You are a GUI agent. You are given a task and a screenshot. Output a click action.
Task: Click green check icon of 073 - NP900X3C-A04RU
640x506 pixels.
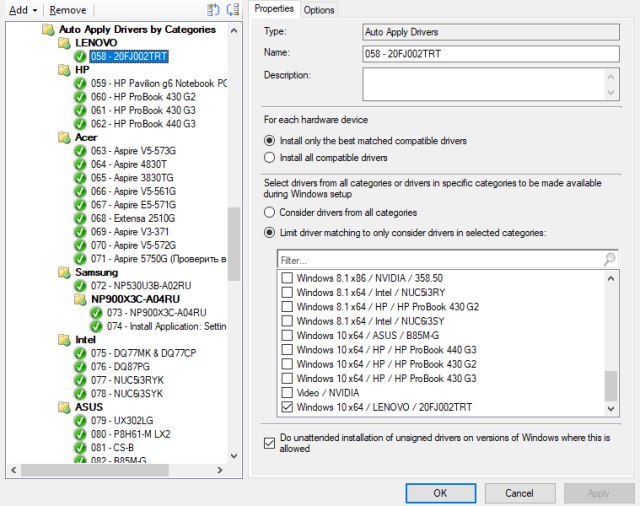[96, 313]
